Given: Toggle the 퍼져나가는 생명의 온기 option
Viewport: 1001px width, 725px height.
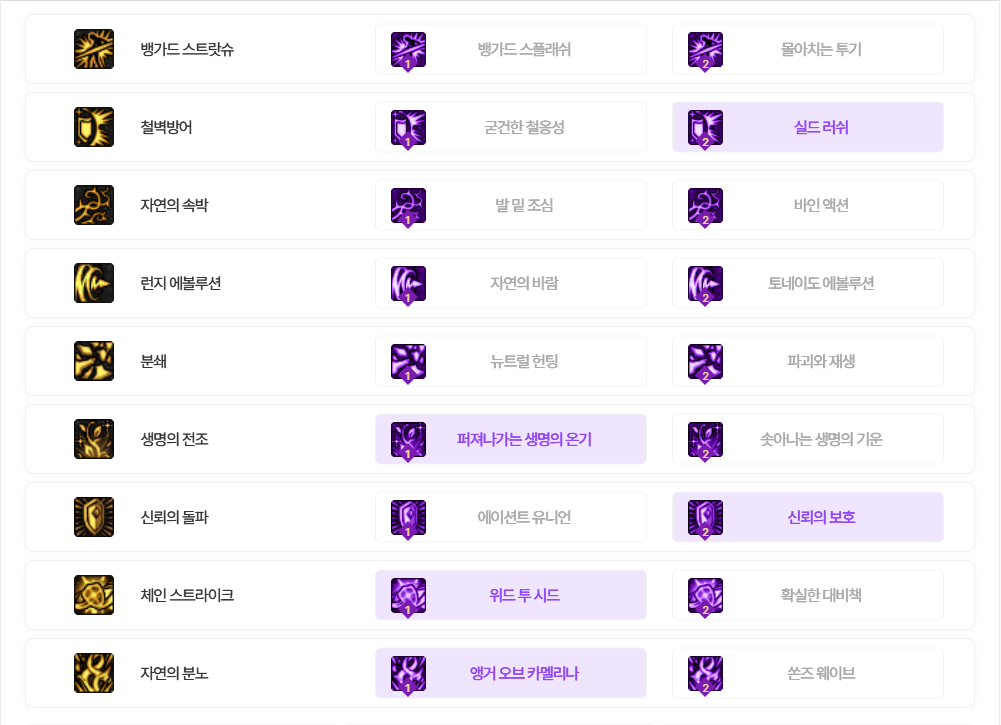Looking at the screenshot, I should [511, 439].
